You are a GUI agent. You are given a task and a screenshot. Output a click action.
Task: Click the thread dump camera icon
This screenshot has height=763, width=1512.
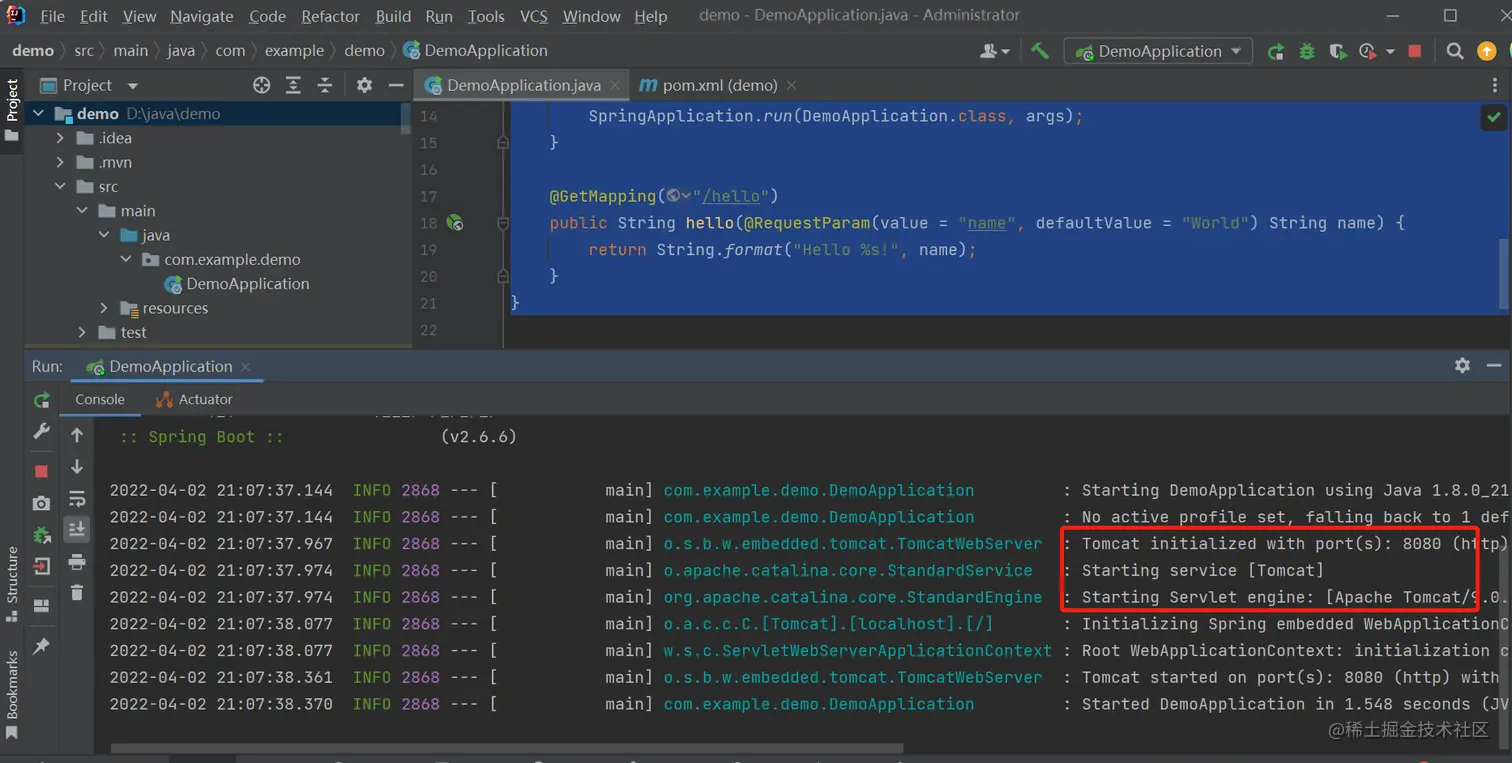click(x=41, y=503)
